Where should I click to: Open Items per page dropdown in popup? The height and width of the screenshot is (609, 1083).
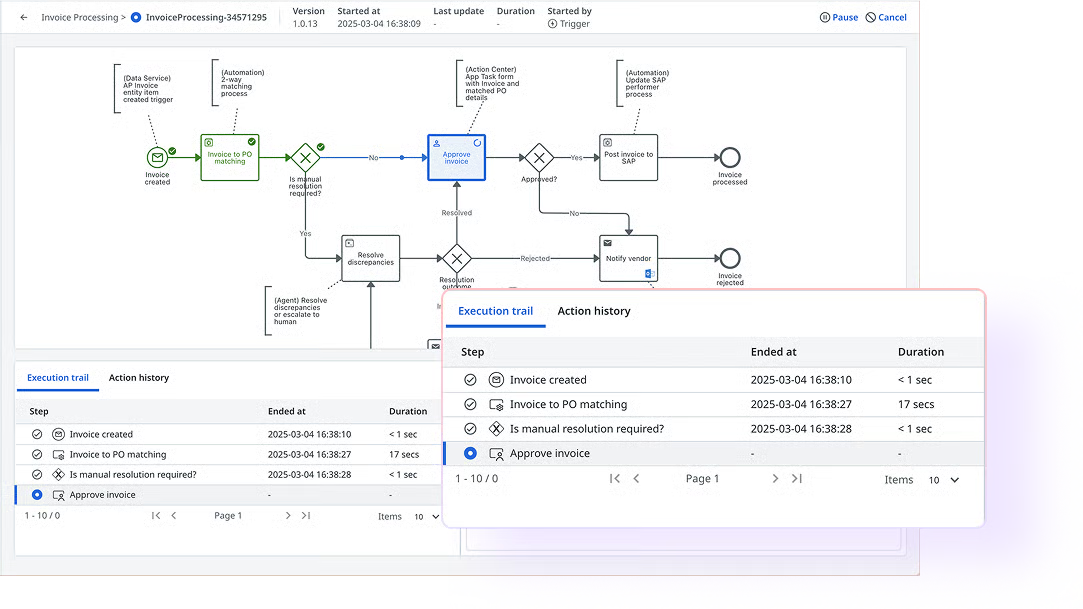[943, 480]
